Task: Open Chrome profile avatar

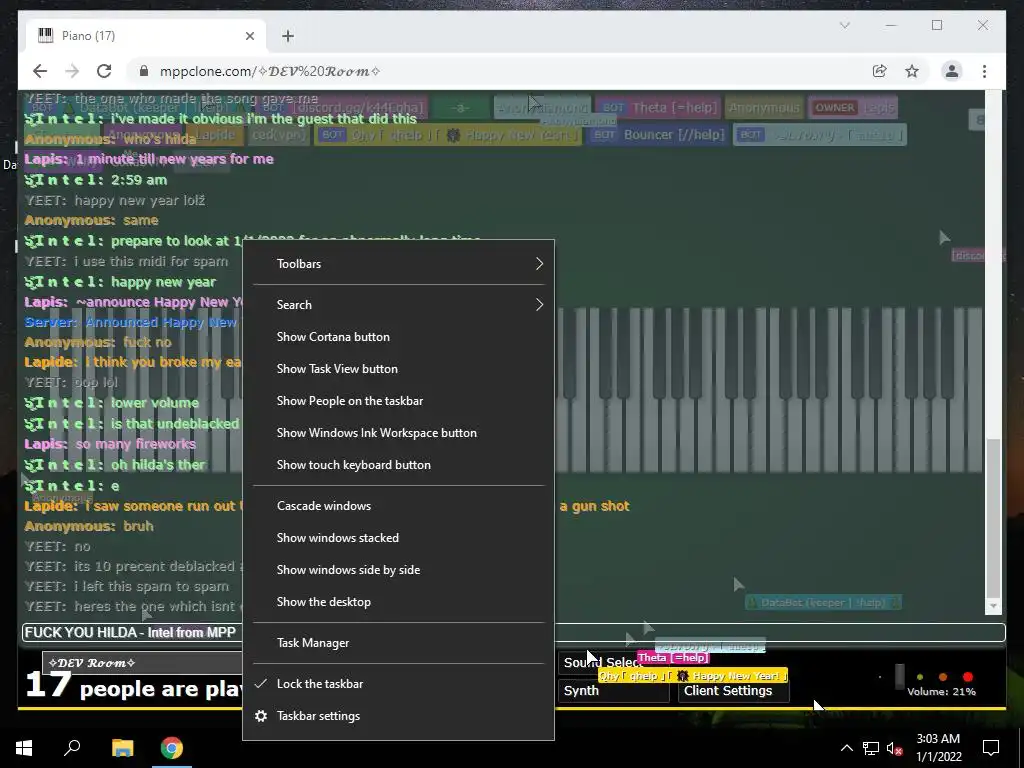Action: coord(952,71)
